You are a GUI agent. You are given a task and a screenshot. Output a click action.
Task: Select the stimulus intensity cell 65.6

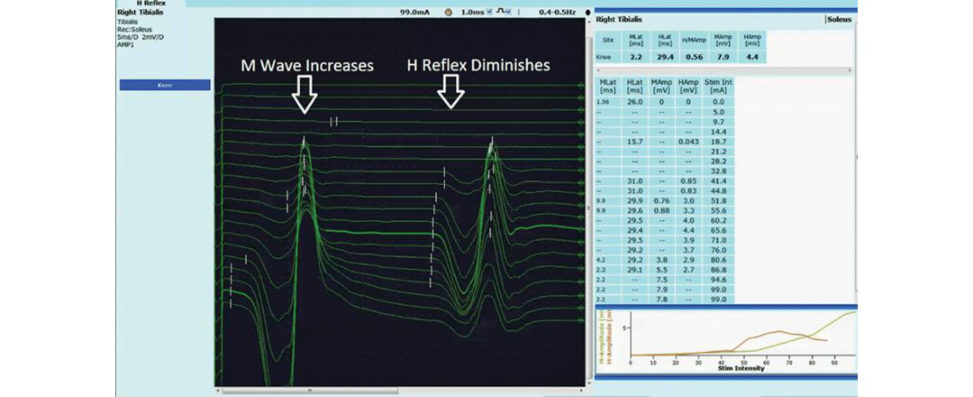click(x=719, y=230)
